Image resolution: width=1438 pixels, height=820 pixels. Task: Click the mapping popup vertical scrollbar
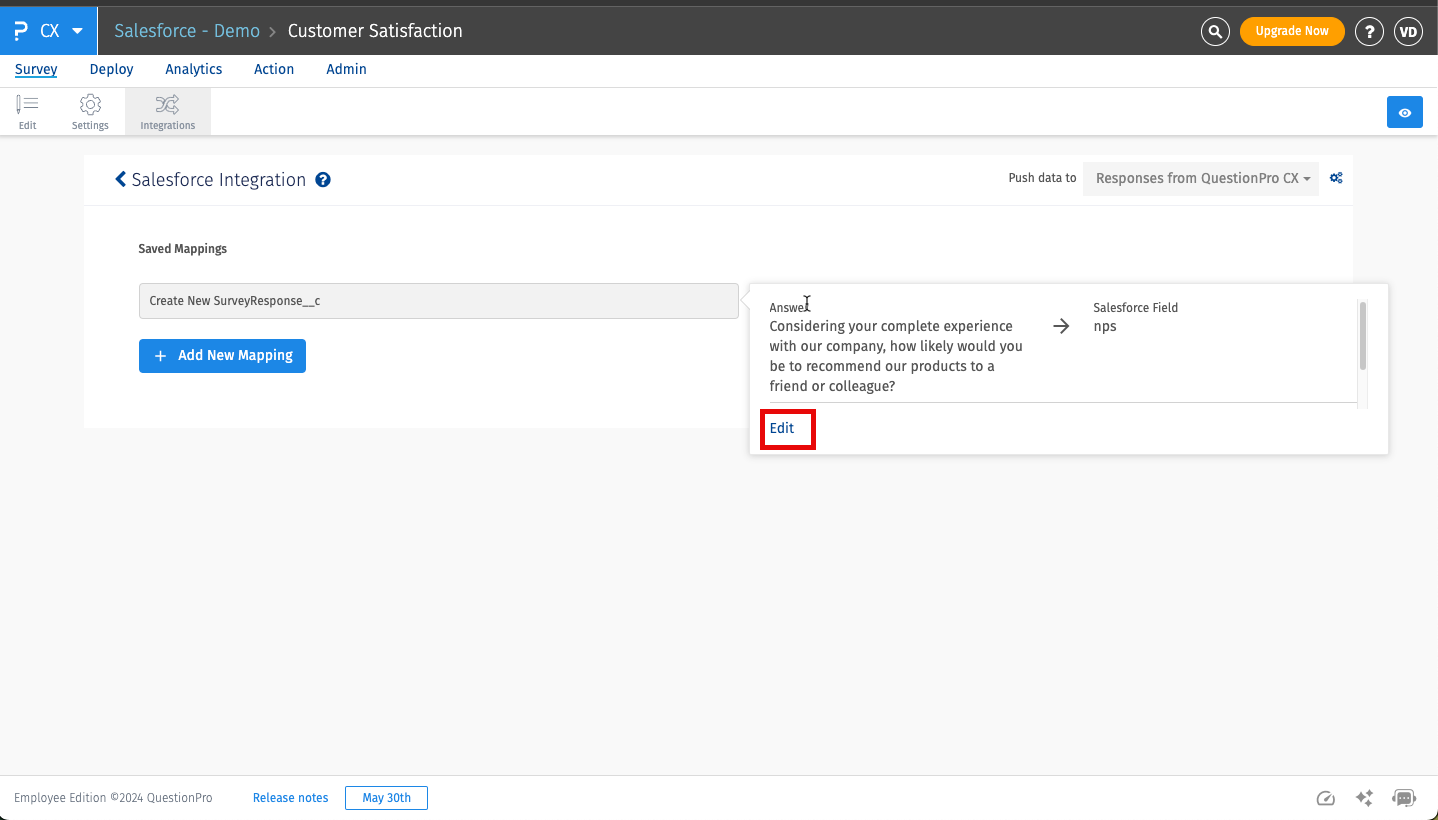click(x=1362, y=336)
